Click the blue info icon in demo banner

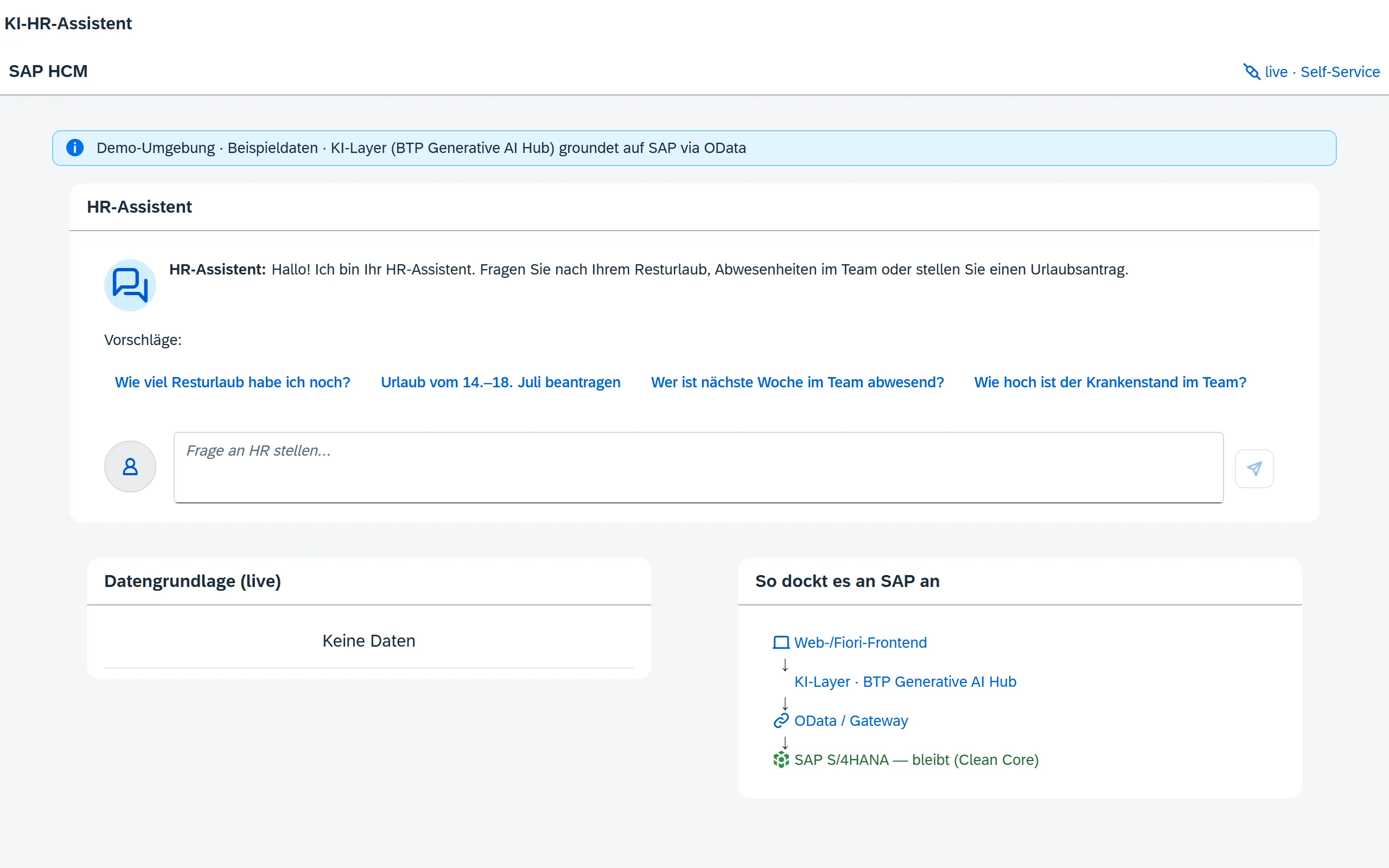point(75,148)
